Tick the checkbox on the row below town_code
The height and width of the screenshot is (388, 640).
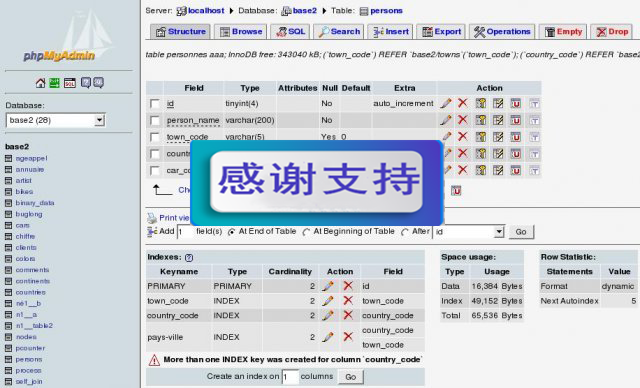[155, 154]
